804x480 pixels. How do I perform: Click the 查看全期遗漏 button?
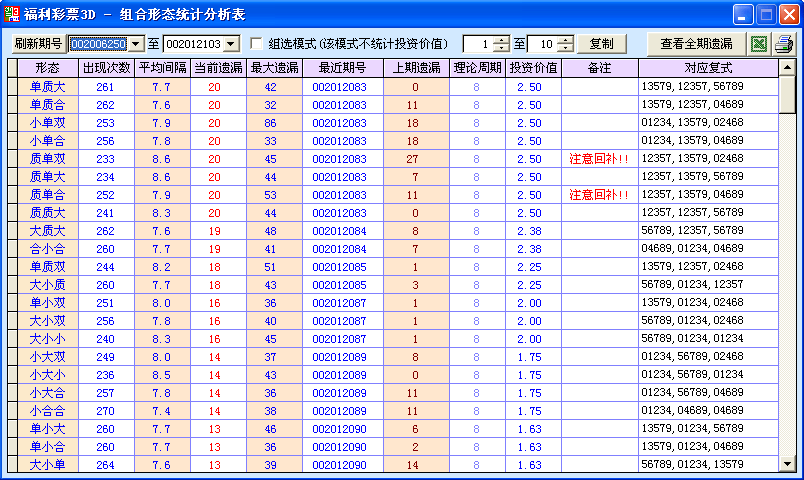click(x=696, y=44)
